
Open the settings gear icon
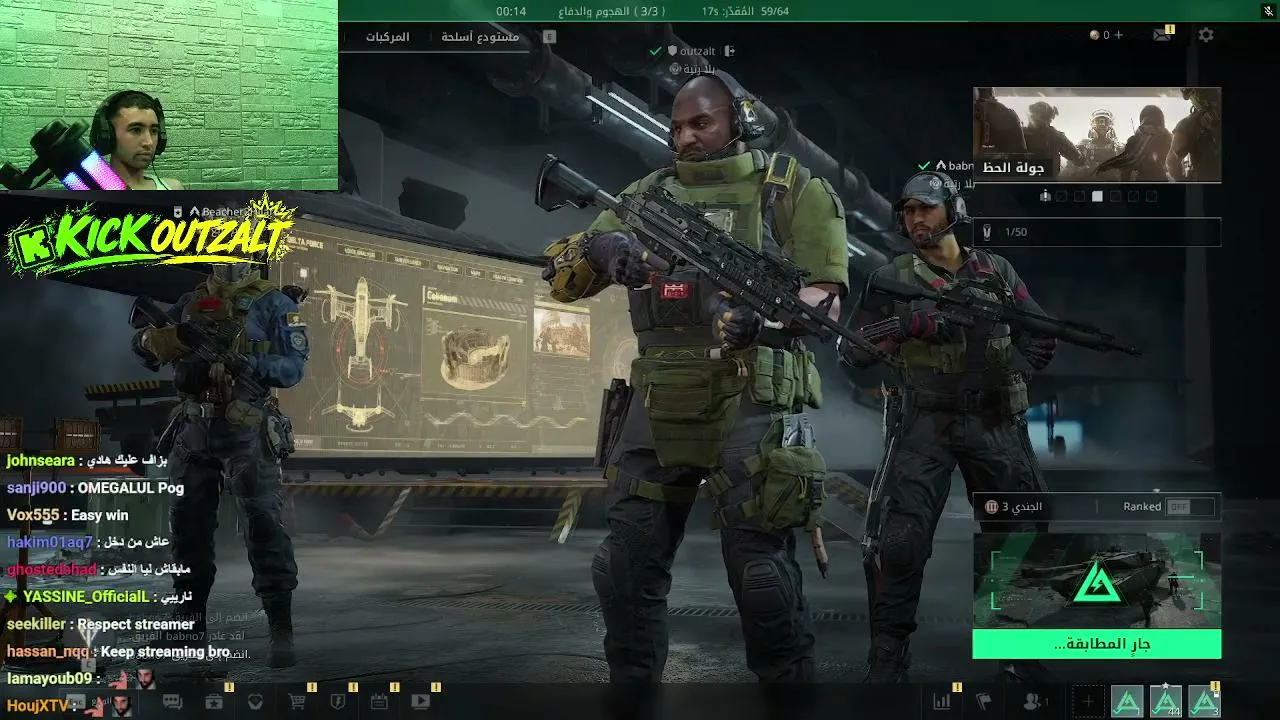pyautogui.click(x=1206, y=35)
